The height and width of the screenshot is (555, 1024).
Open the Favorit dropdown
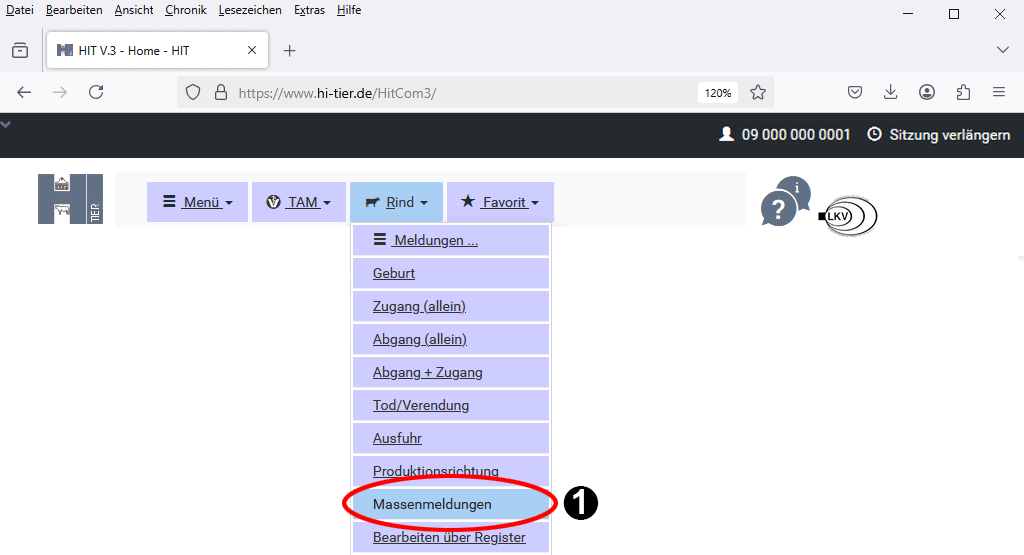500,202
